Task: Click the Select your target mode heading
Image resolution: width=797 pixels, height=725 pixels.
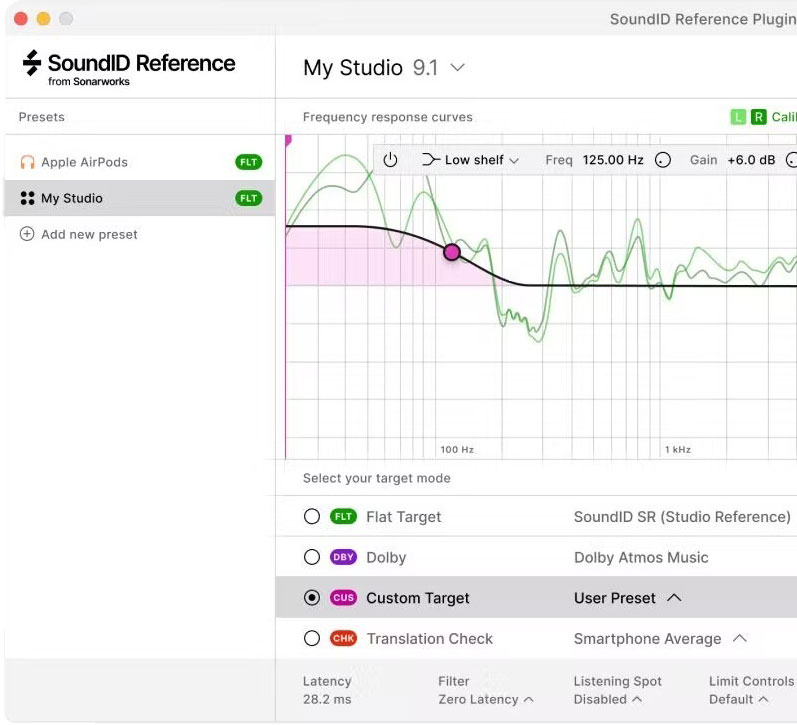Action: click(377, 478)
